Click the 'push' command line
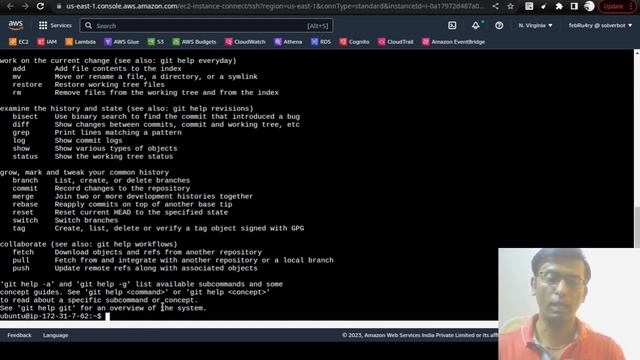Screen dimensions: 640x360 135,268
